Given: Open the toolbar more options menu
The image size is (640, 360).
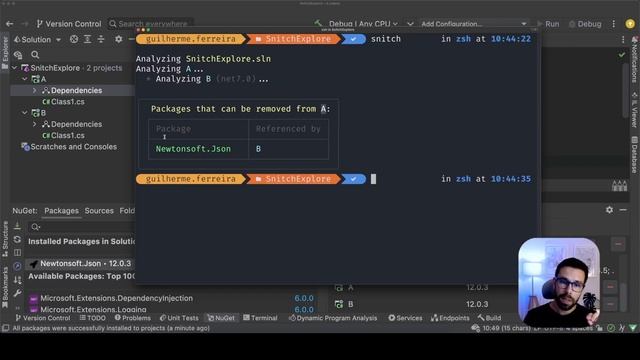Looking at the screenshot, I should pos(613,24).
